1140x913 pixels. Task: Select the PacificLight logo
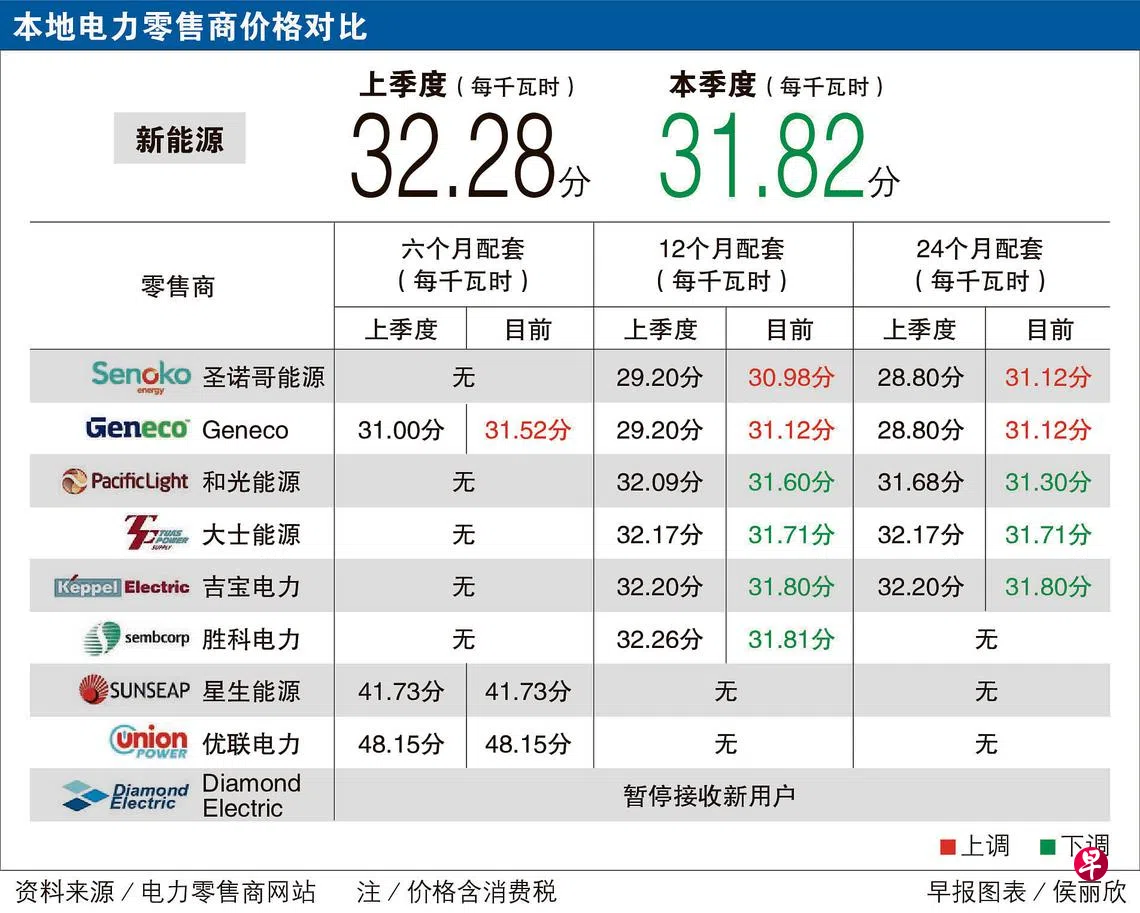tap(125, 482)
